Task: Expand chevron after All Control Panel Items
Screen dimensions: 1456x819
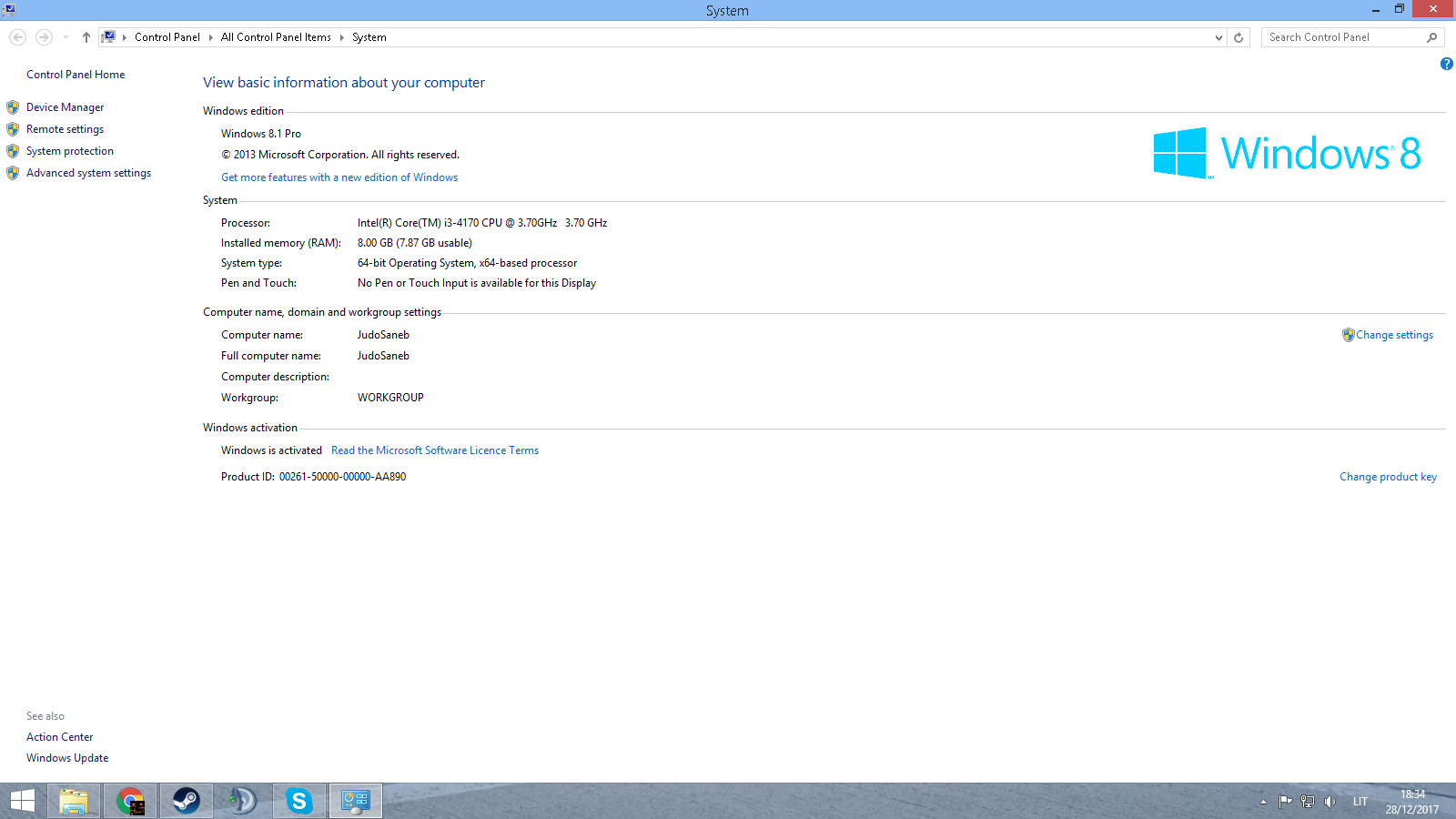Action: click(341, 37)
